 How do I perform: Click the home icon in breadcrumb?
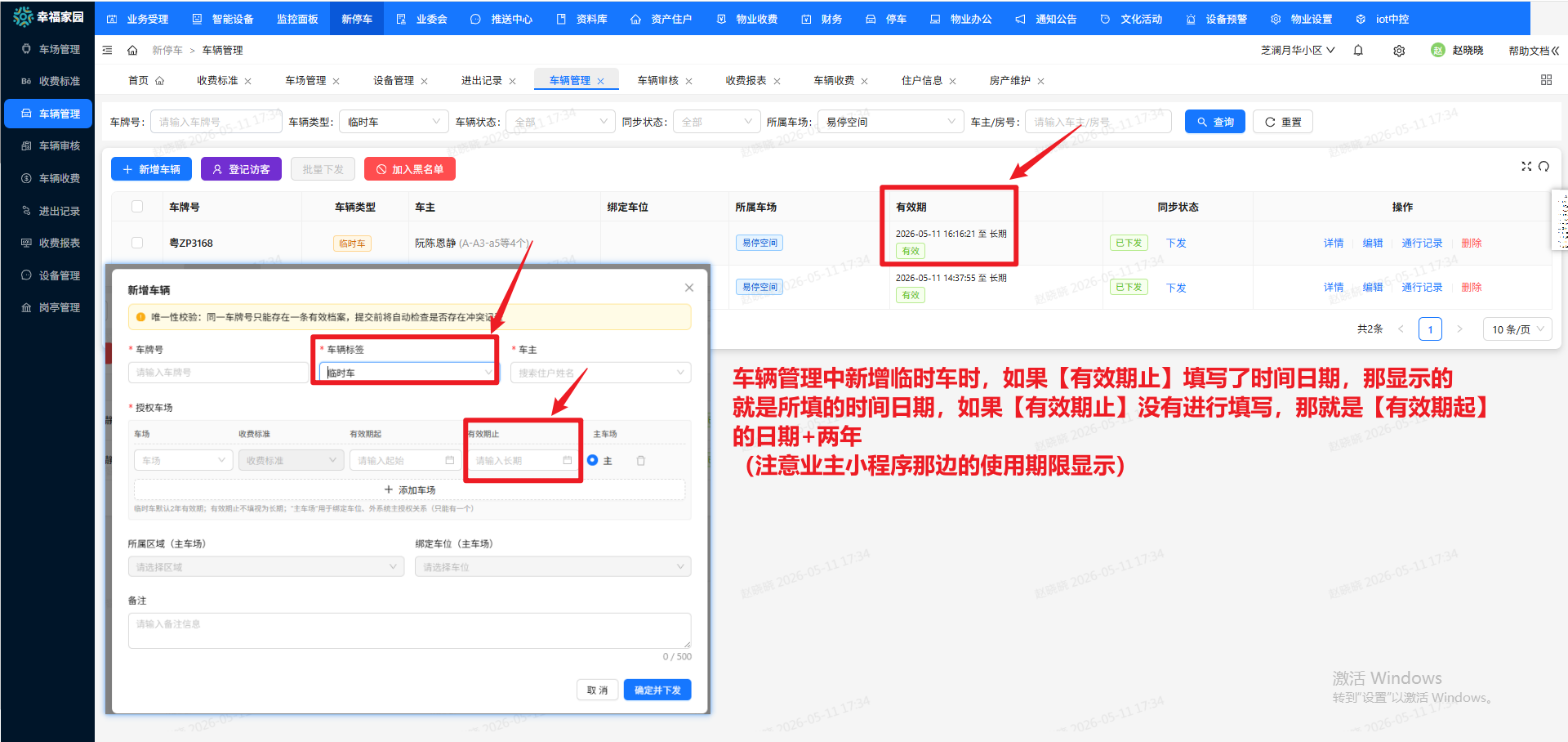coord(132,50)
